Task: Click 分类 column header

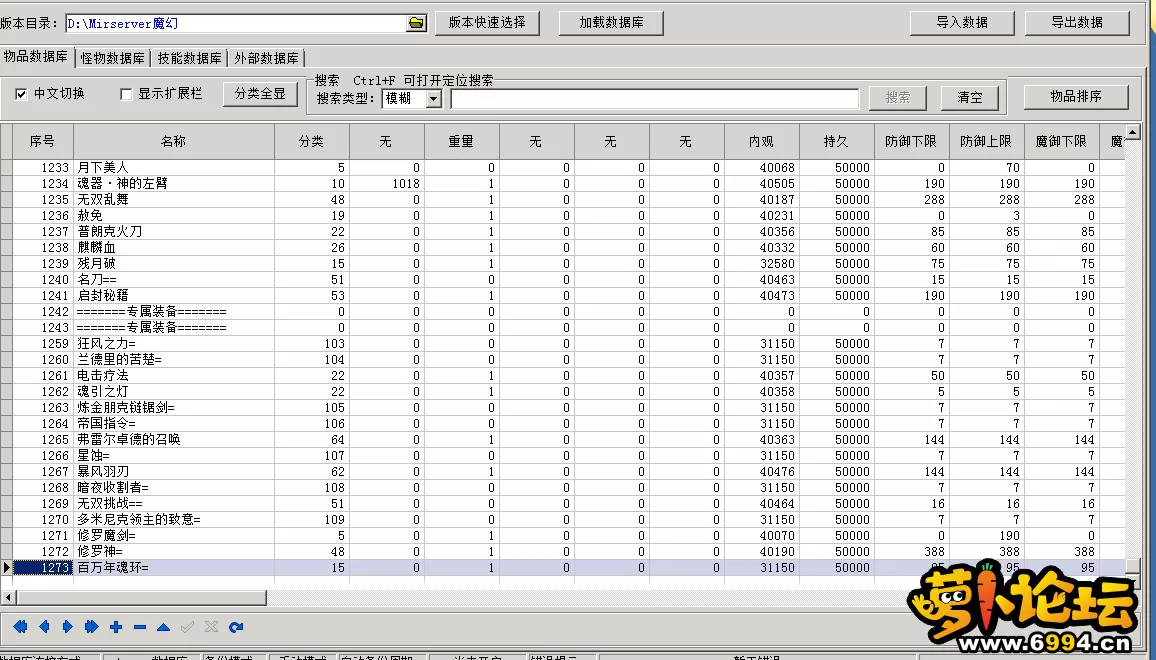Action: click(x=312, y=142)
